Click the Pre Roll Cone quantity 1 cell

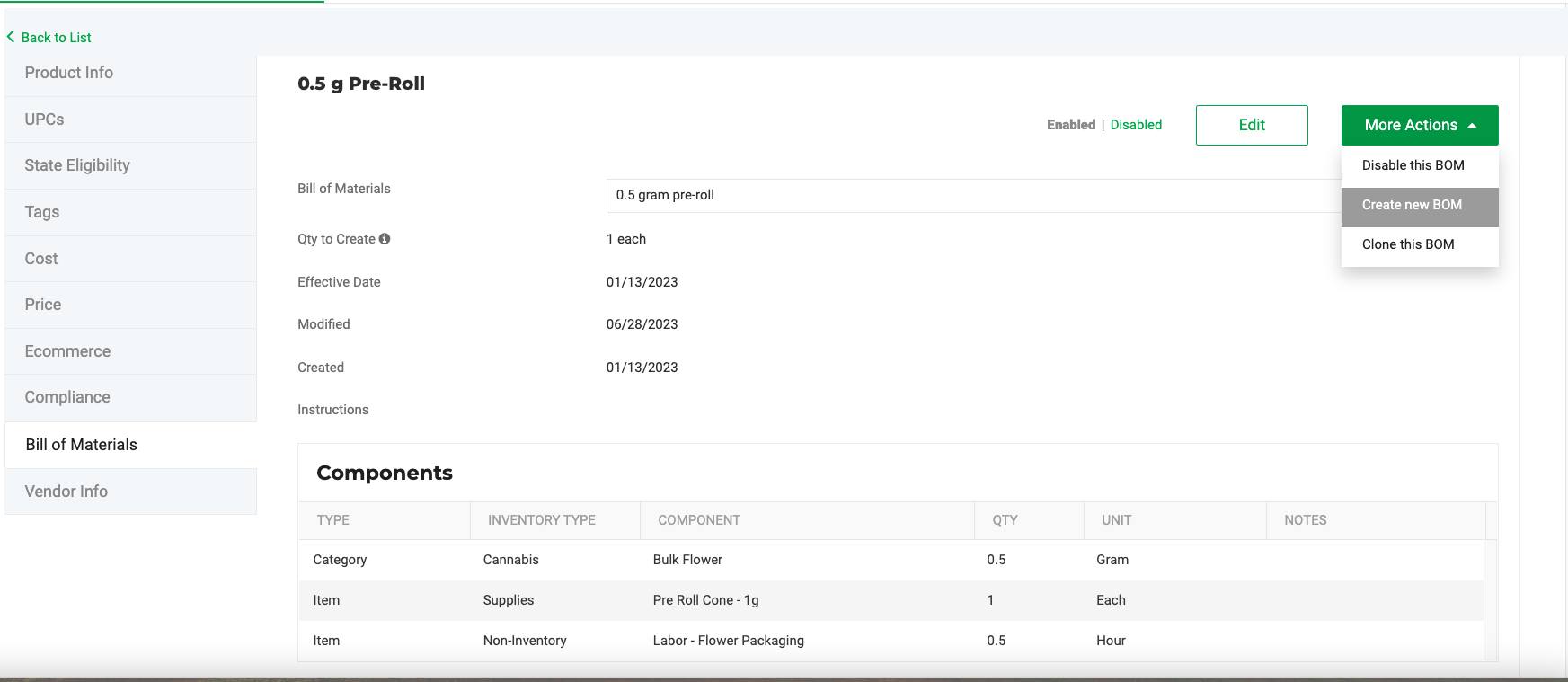(990, 600)
